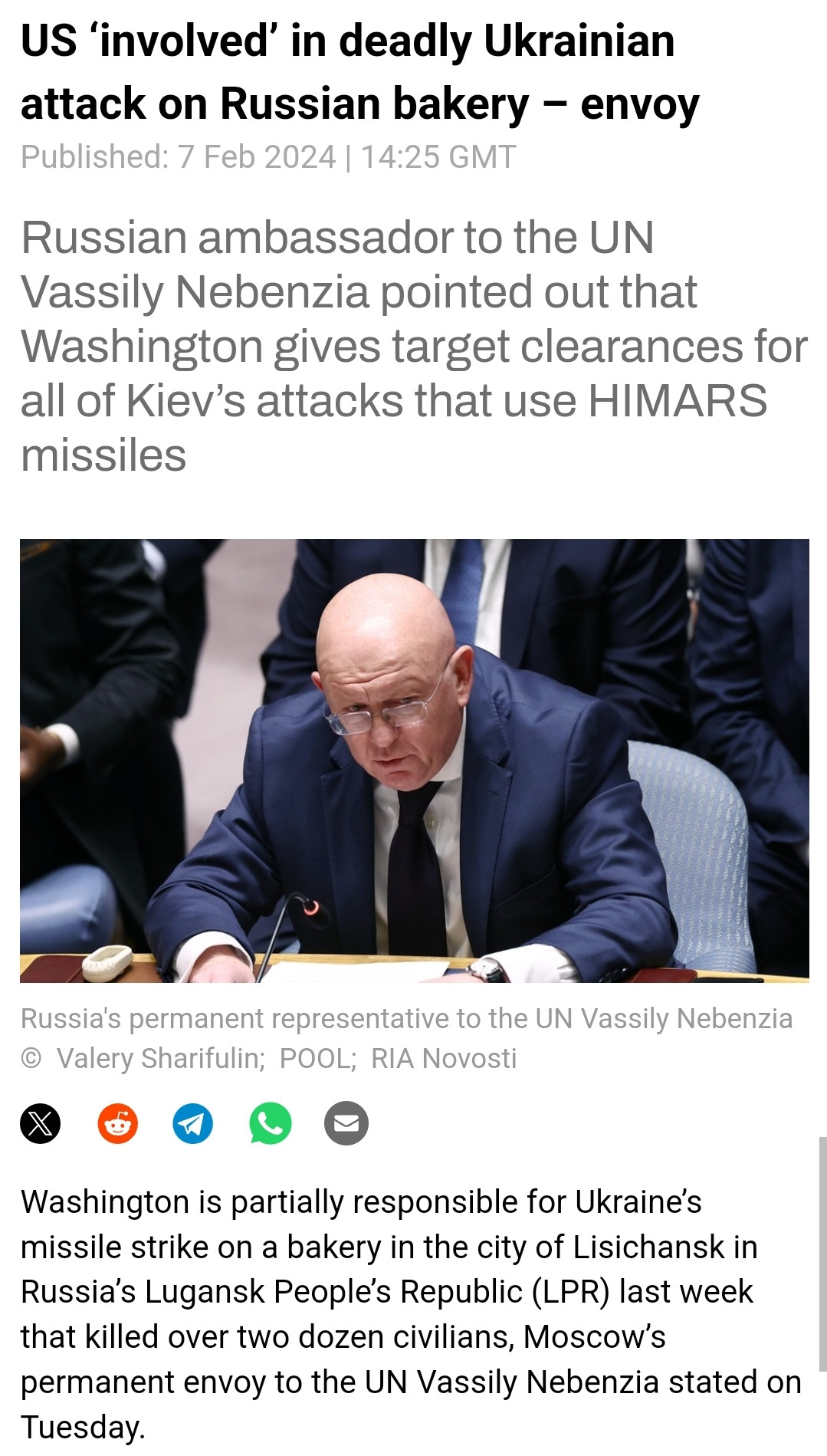Click the RIA Novosti credit text
The height and width of the screenshot is (1456, 827).
tap(444, 1058)
